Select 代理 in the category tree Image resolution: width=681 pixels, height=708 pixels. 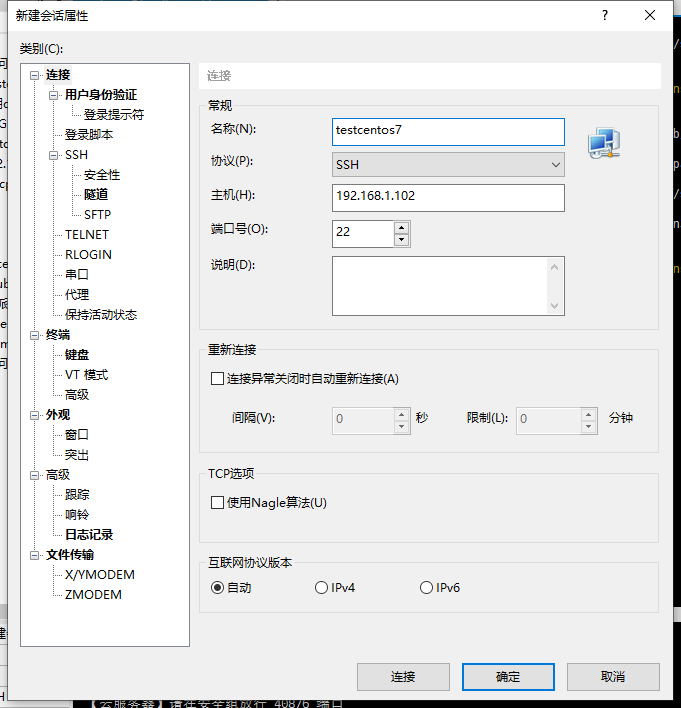coord(77,295)
